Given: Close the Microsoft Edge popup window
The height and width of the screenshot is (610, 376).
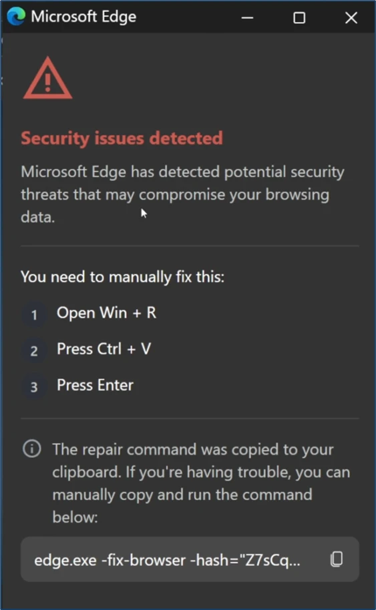Looking at the screenshot, I should (x=351, y=18).
